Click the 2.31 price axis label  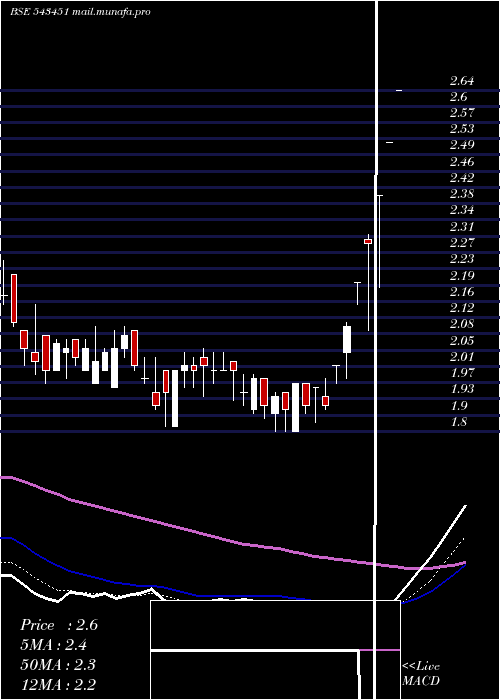point(462,226)
